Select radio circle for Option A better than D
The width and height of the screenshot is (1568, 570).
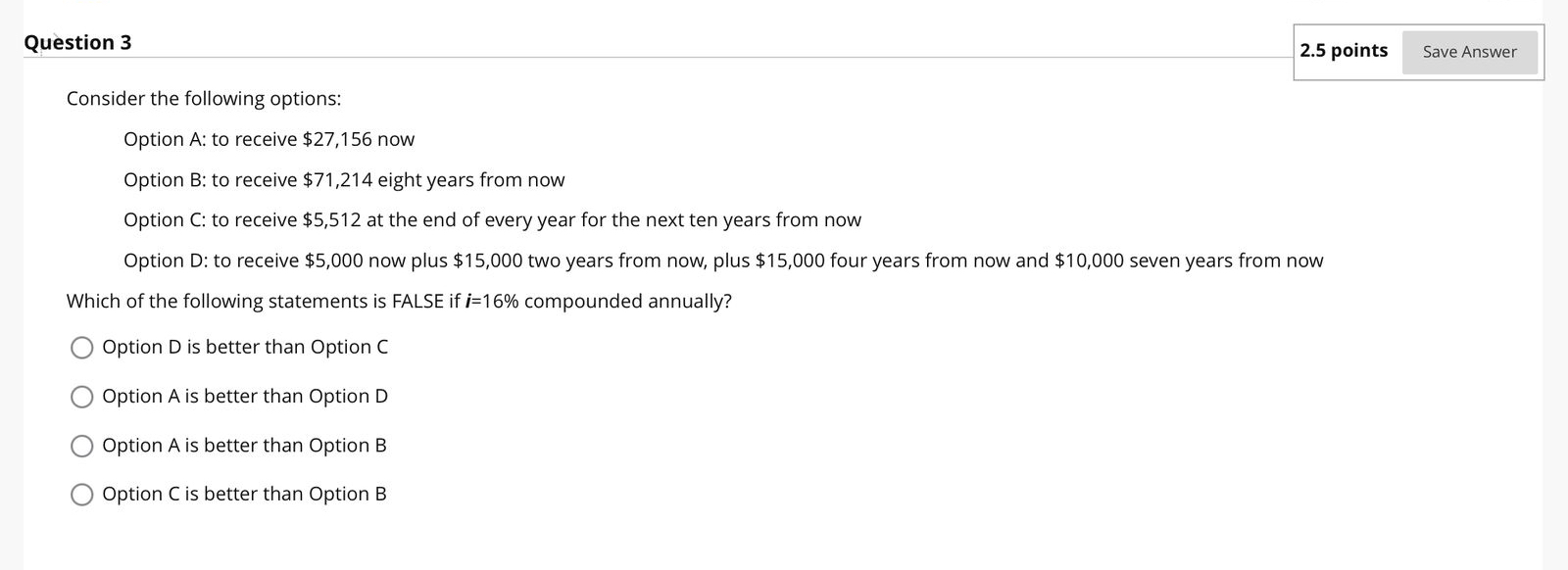82,397
